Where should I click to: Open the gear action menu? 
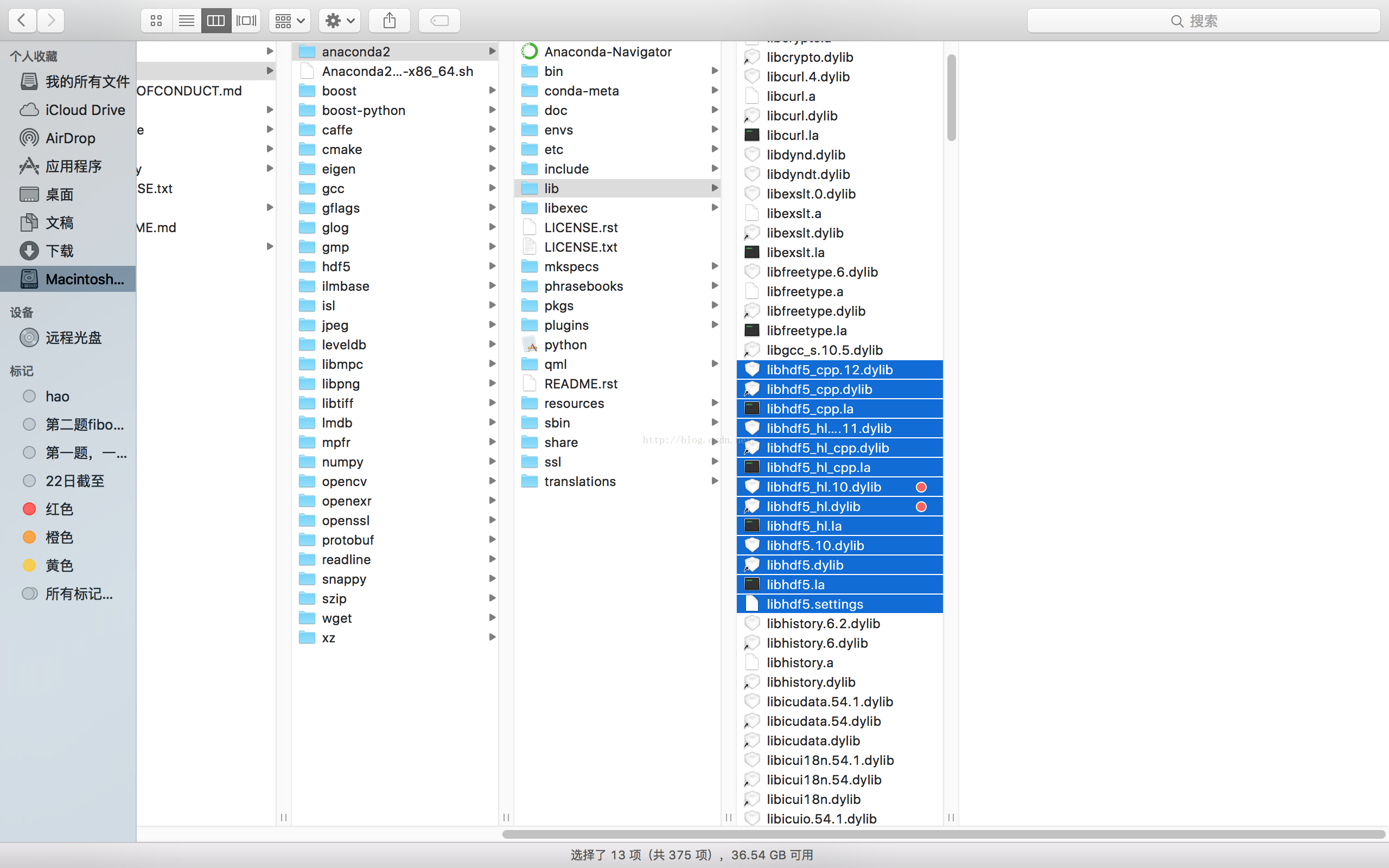pos(340,21)
